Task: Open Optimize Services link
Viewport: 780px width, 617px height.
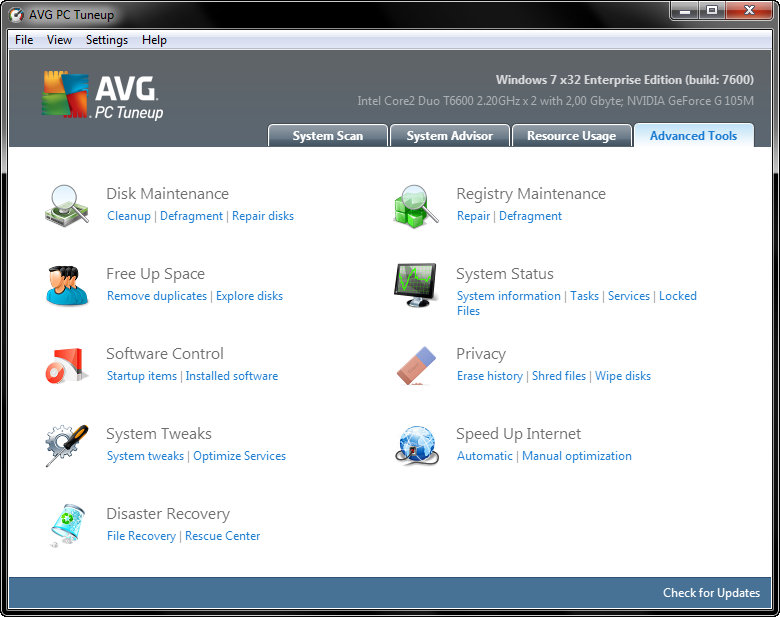Action: tap(240, 456)
